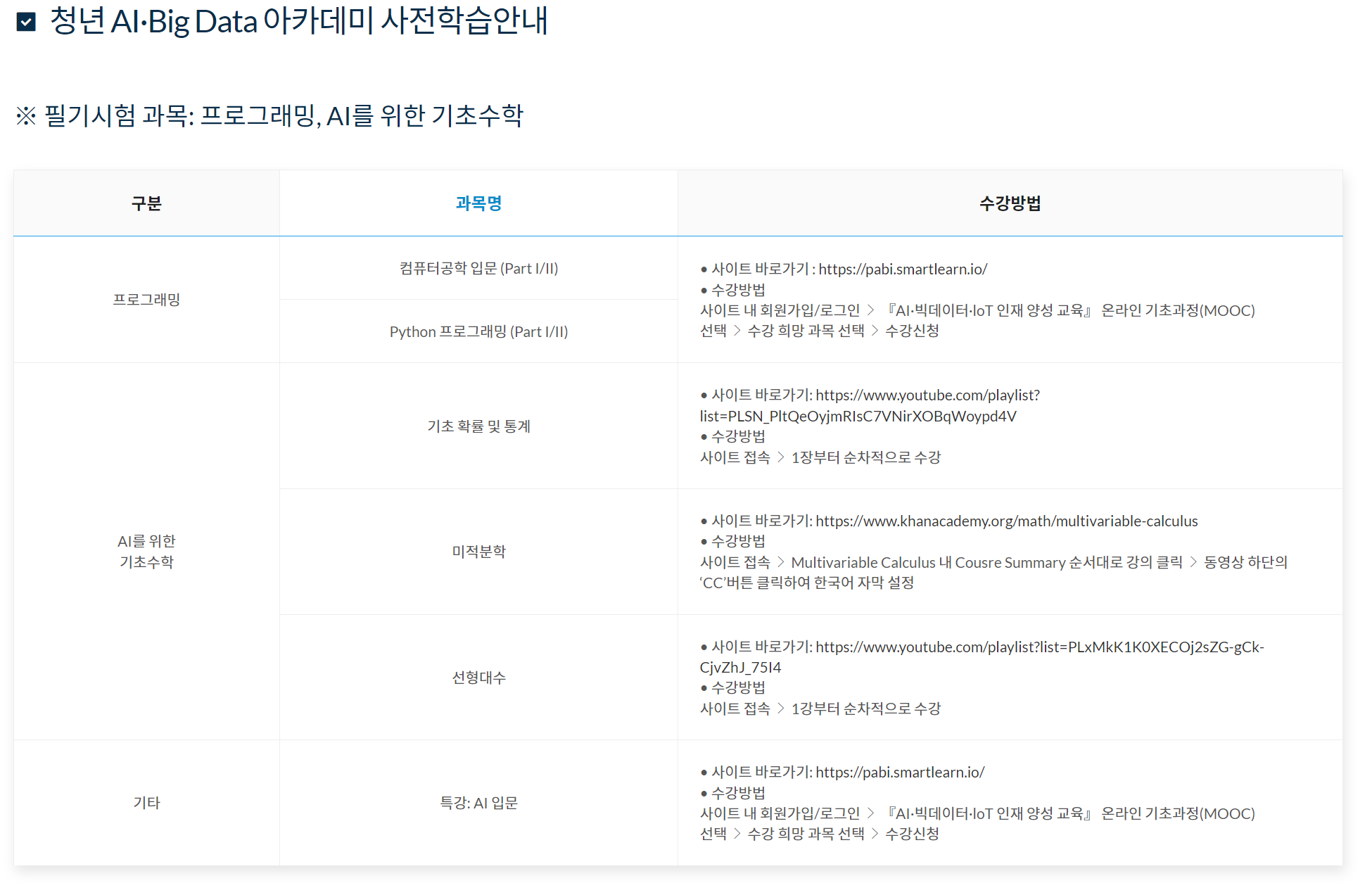Select the 미적분학 subject cell

pos(478,552)
